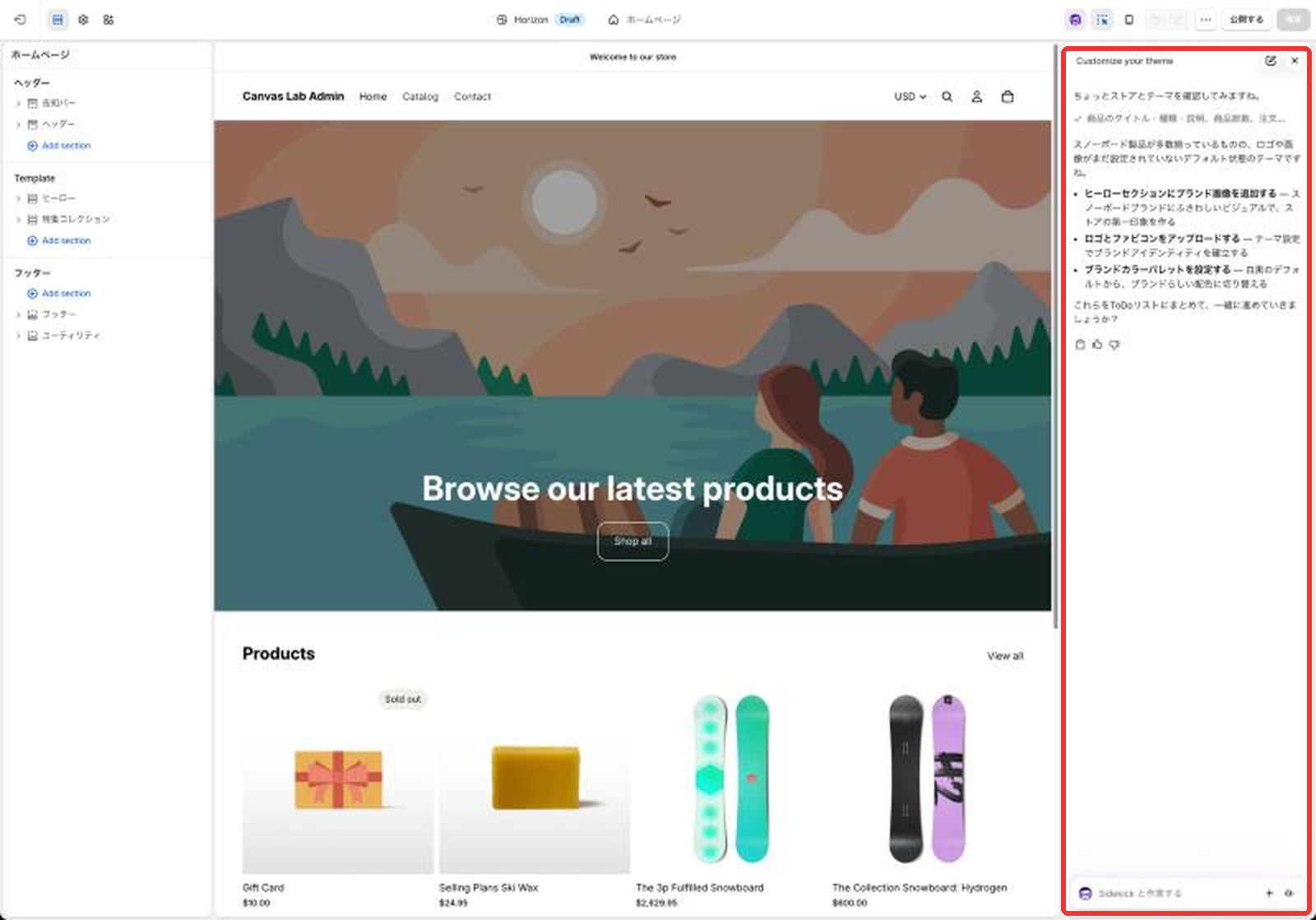Select the Sections panel icon in the top bar
1316x920 pixels.
(58, 20)
